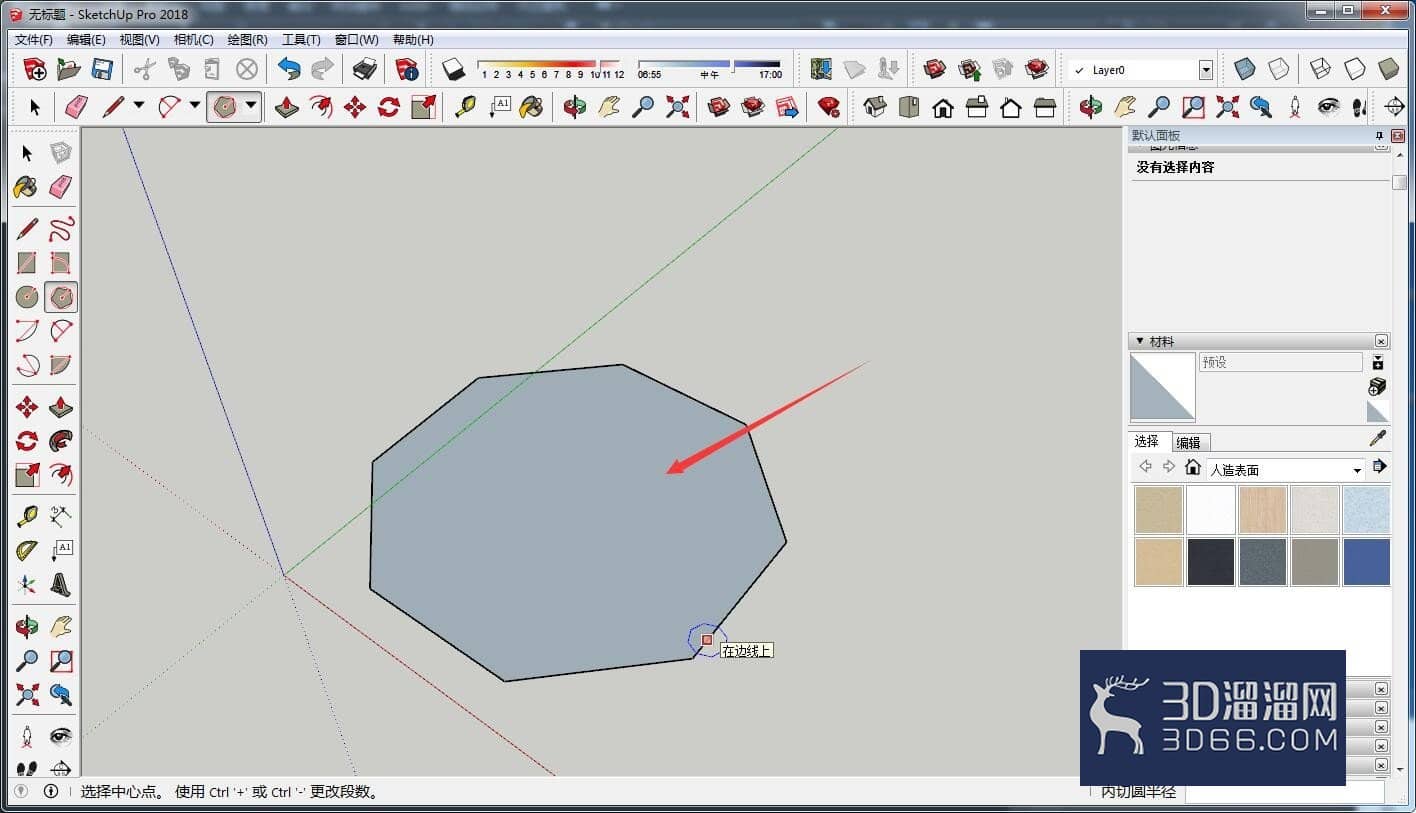Open the 绘图(R) menu
Screen dimensions: 1416x813
coord(247,40)
